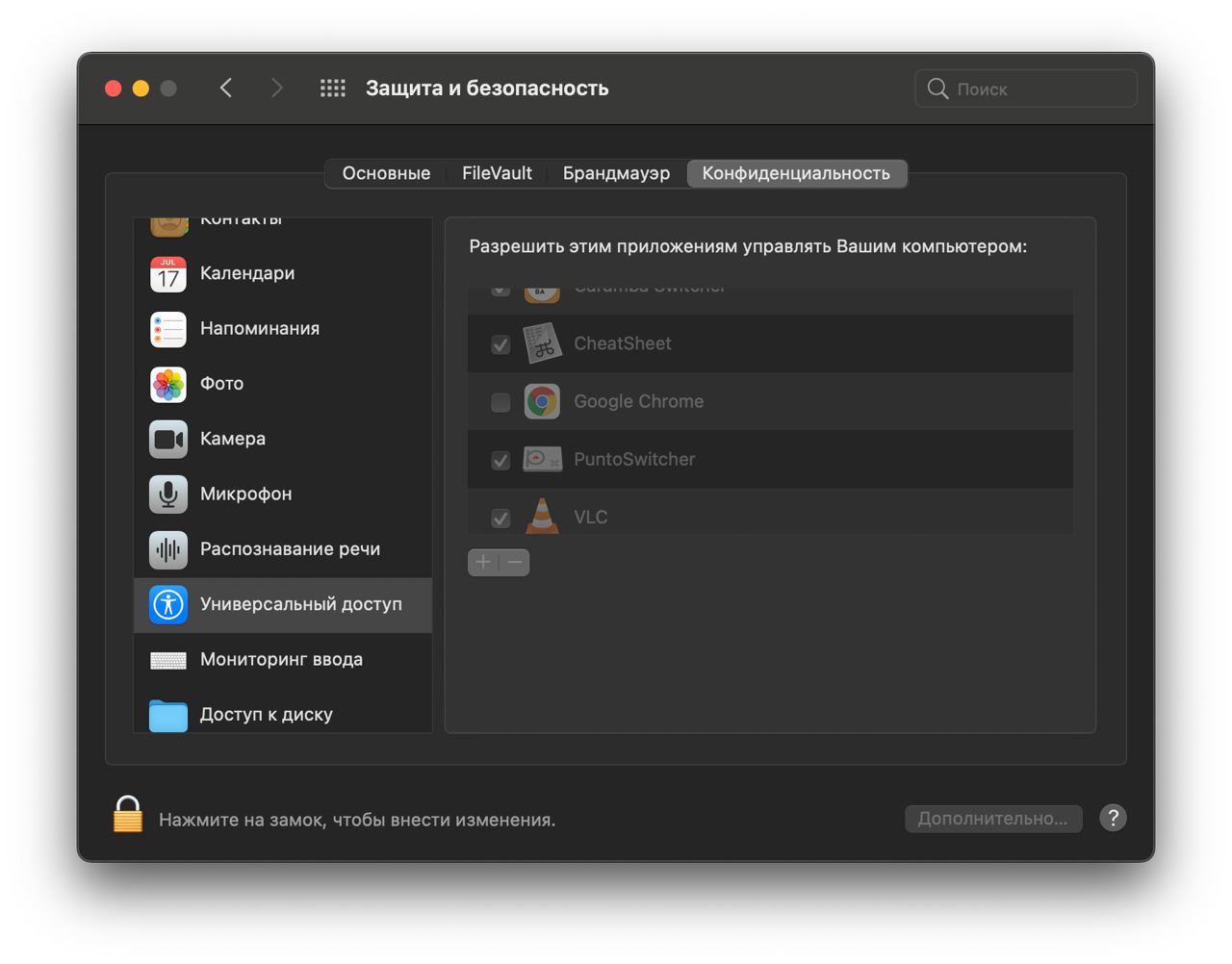Screen dimensions: 1232x964
Task: Switch to the Основные tab
Action: click(x=386, y=173)
